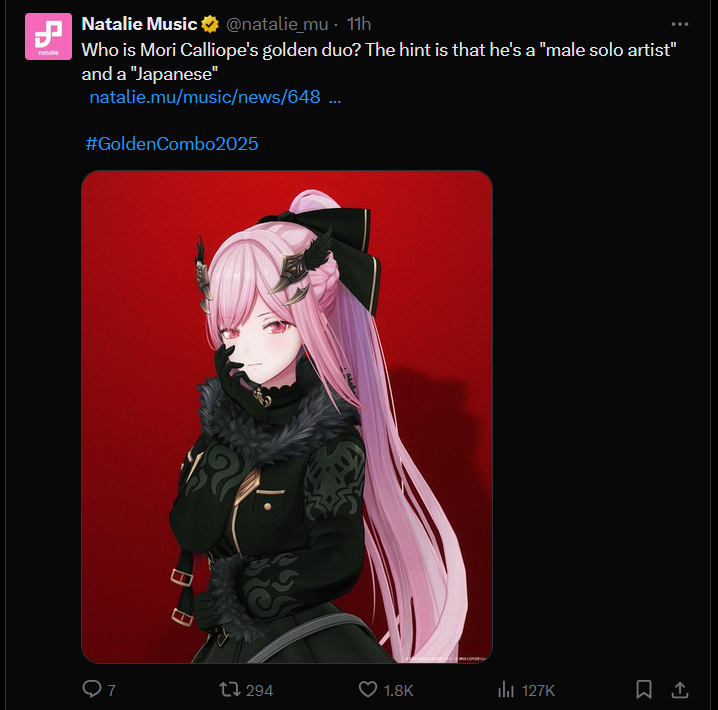Click the repost arrows icon
The image size is (718, 710).
[x=229, y=689]
